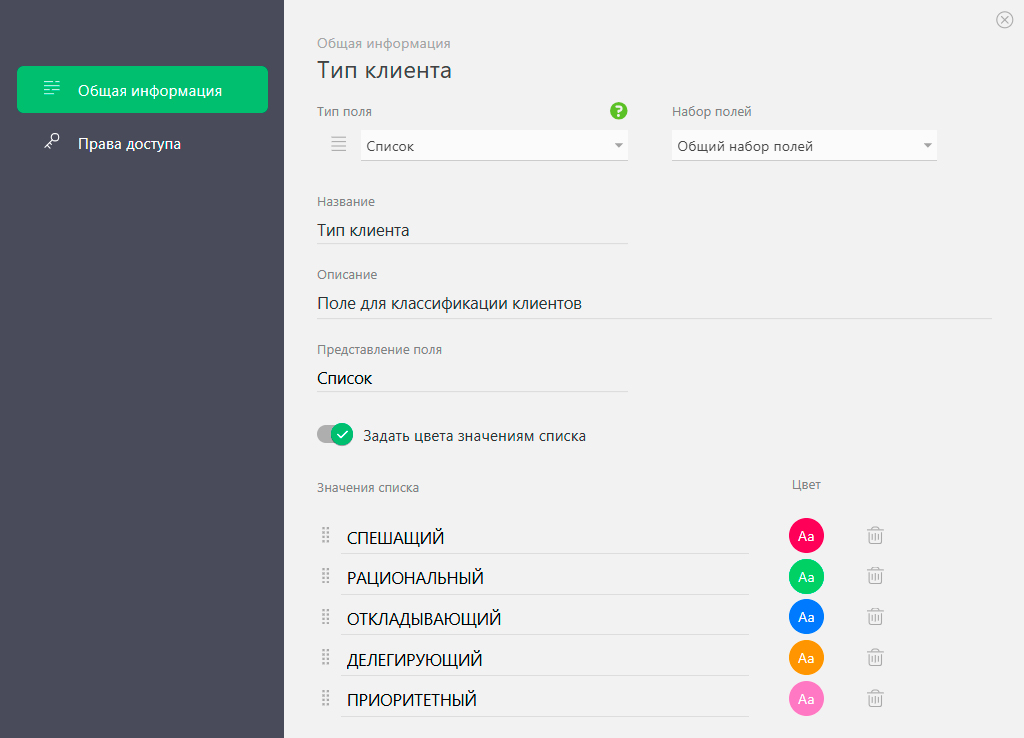Open the Представление поля selector
This screenshot has height=738, width=1024.
tap(472, 379)
